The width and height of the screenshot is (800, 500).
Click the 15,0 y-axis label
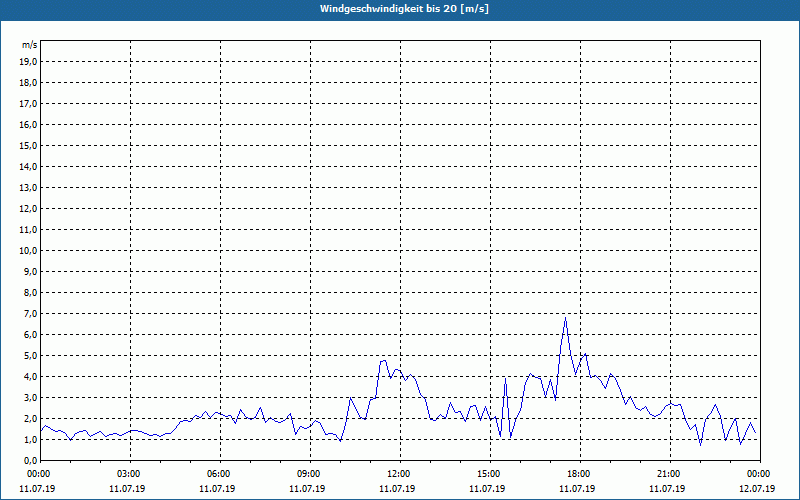[28, 145]
